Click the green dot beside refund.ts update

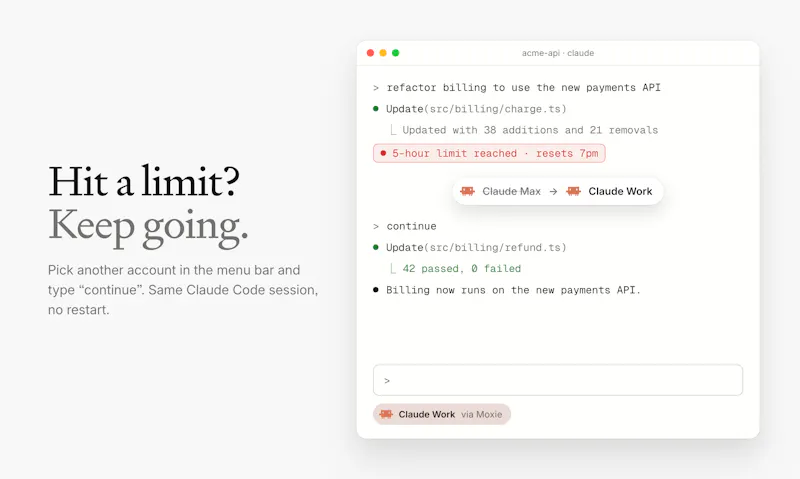(376, 247)
